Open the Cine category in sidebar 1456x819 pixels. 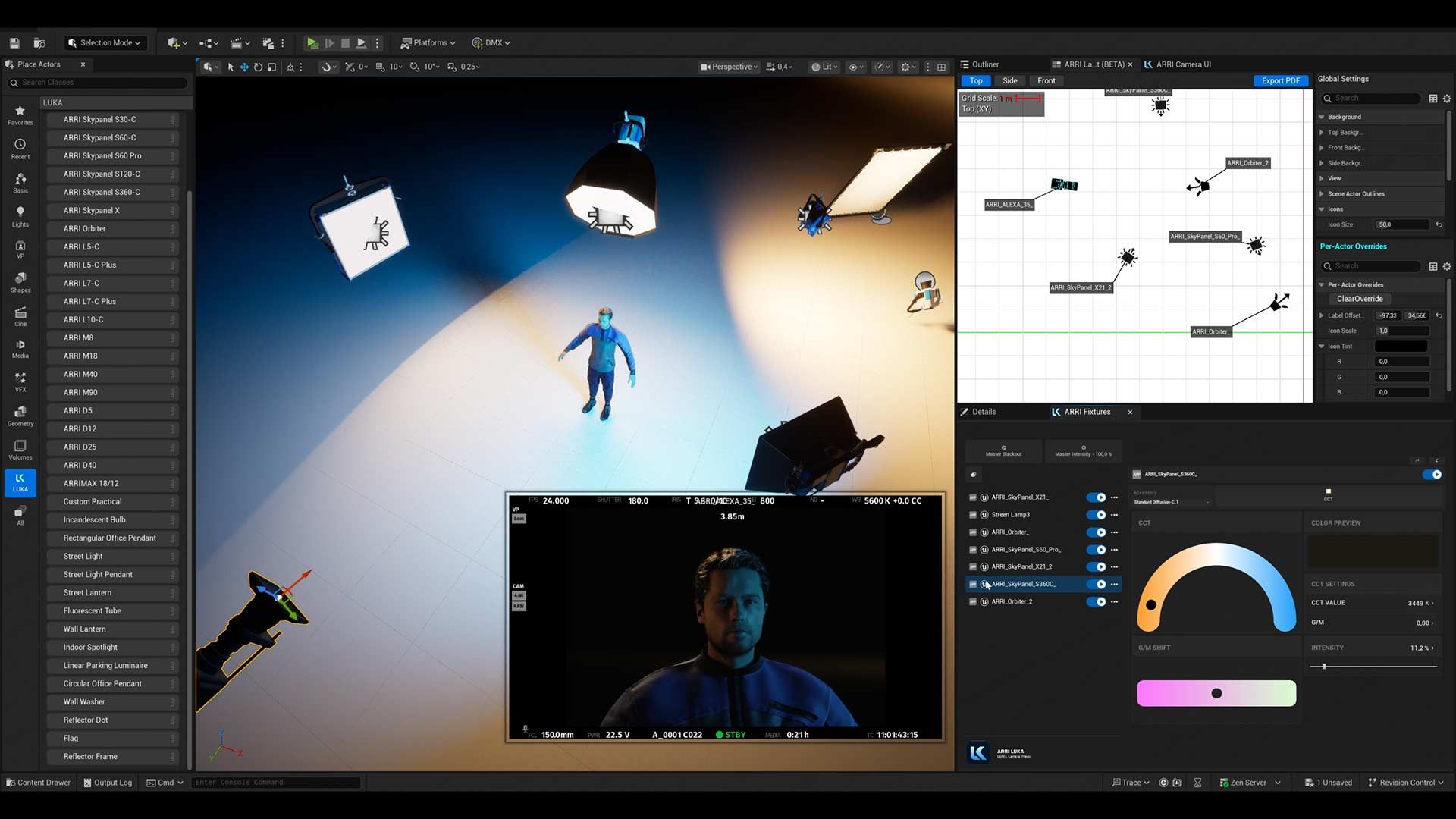click(x=20, y=317)
